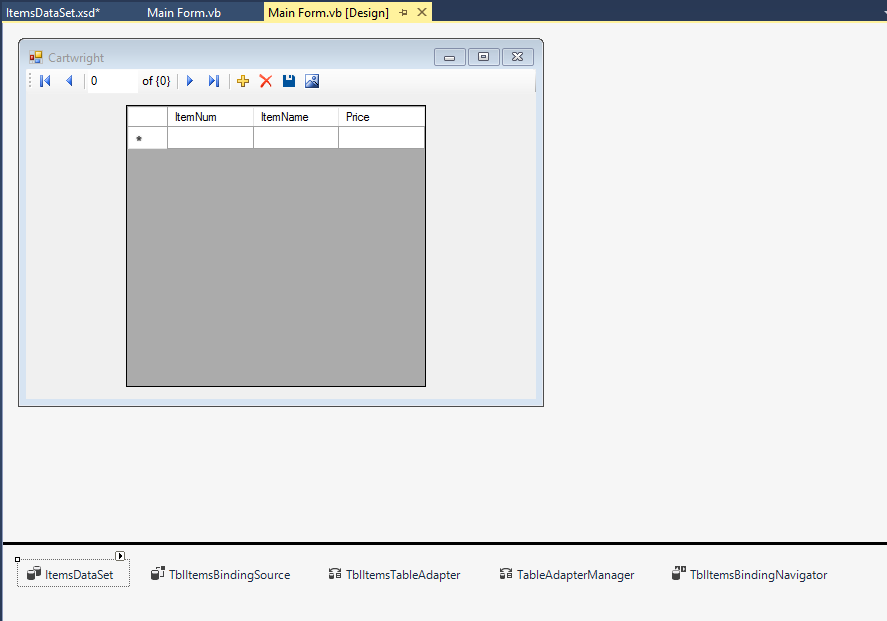Click the Move Last record icon

(213, 81)
